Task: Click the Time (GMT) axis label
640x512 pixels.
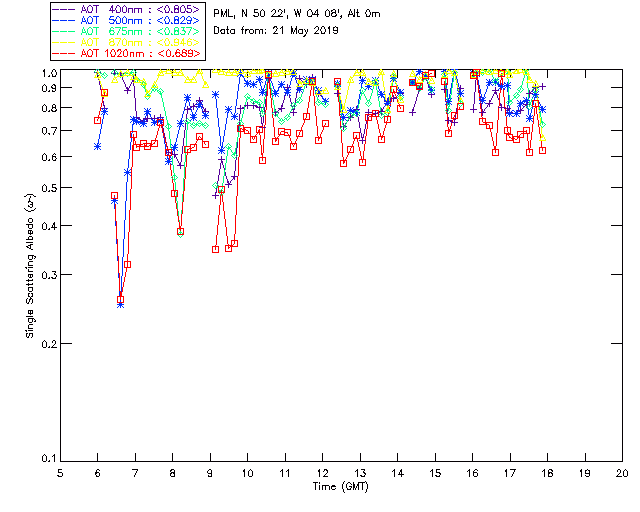Action: [340, 487]
